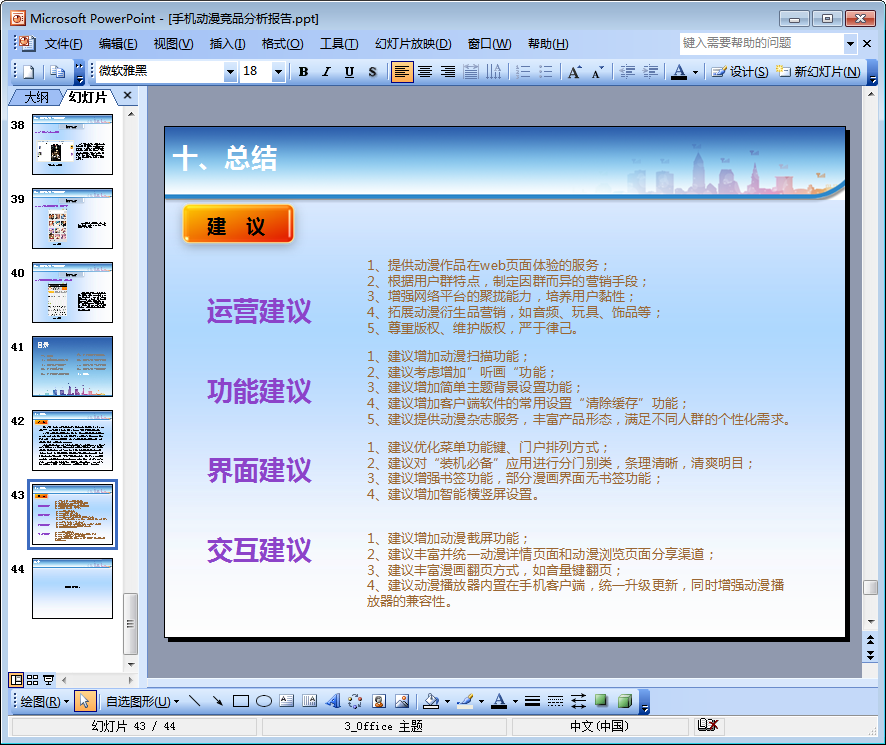Start slide show from current slide
This screenshot has height=745, width=886.
coord(49,680)
